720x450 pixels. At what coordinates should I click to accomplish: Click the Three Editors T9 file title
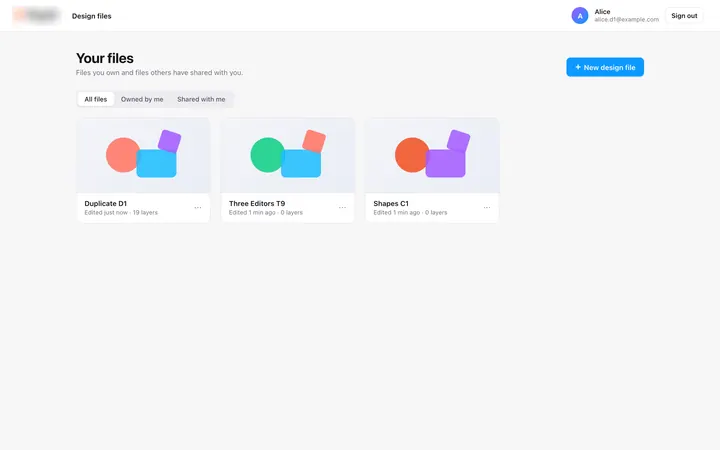(257, 203)
